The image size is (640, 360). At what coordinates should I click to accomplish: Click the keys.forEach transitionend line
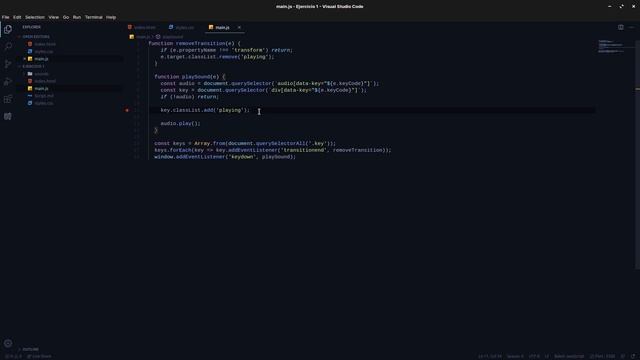pyautogui.click(x=273, y=150)
